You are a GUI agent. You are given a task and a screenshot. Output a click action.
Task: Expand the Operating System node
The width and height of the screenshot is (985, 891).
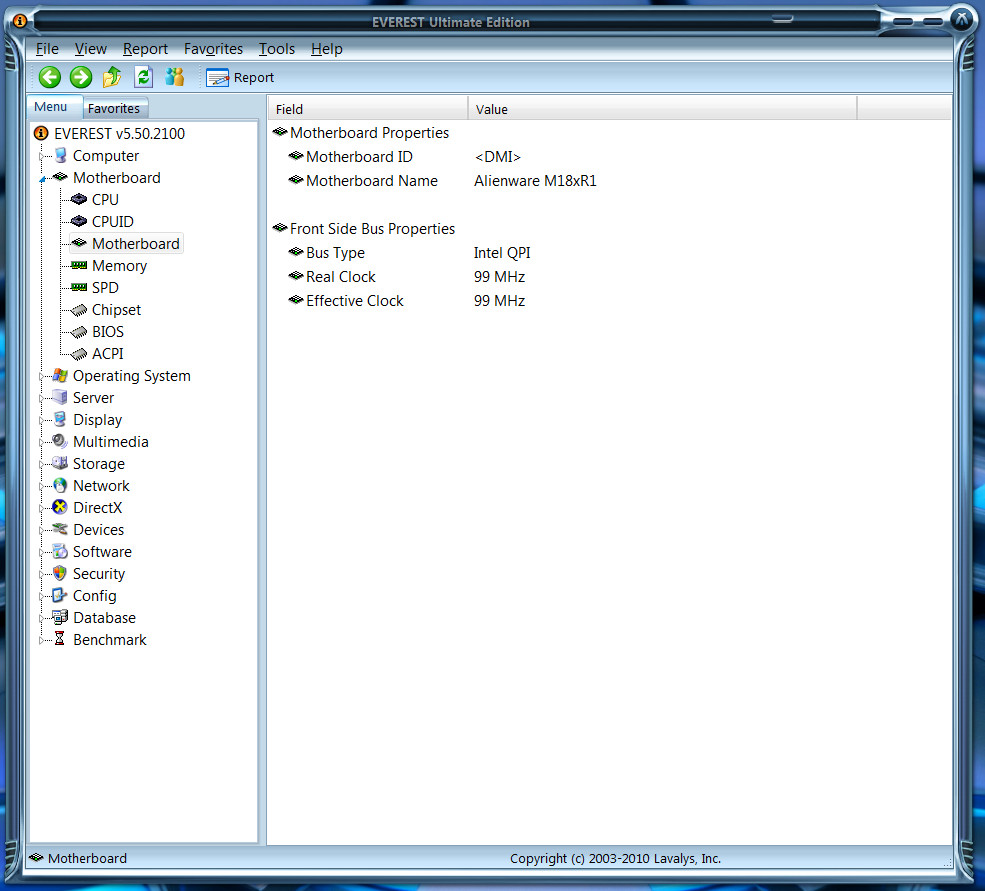click(43, 376)
